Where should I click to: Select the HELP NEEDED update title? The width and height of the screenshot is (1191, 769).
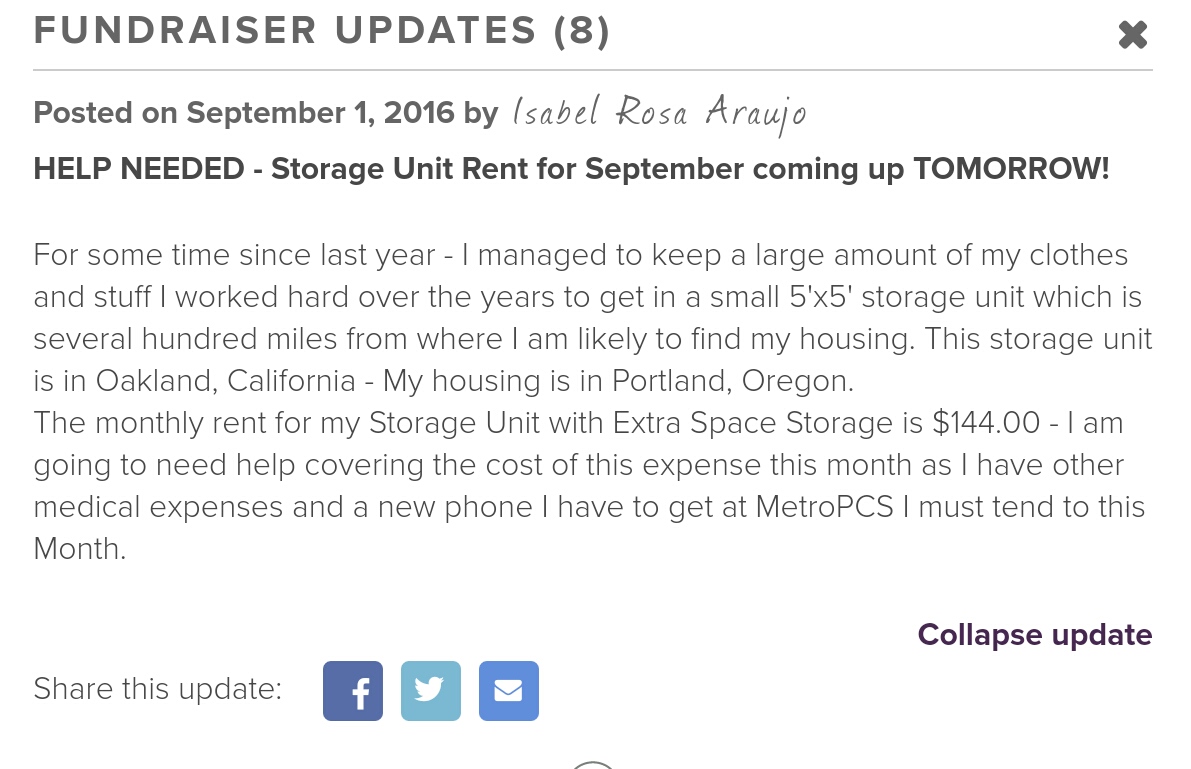pyautogui.click(x=571, y=169)
